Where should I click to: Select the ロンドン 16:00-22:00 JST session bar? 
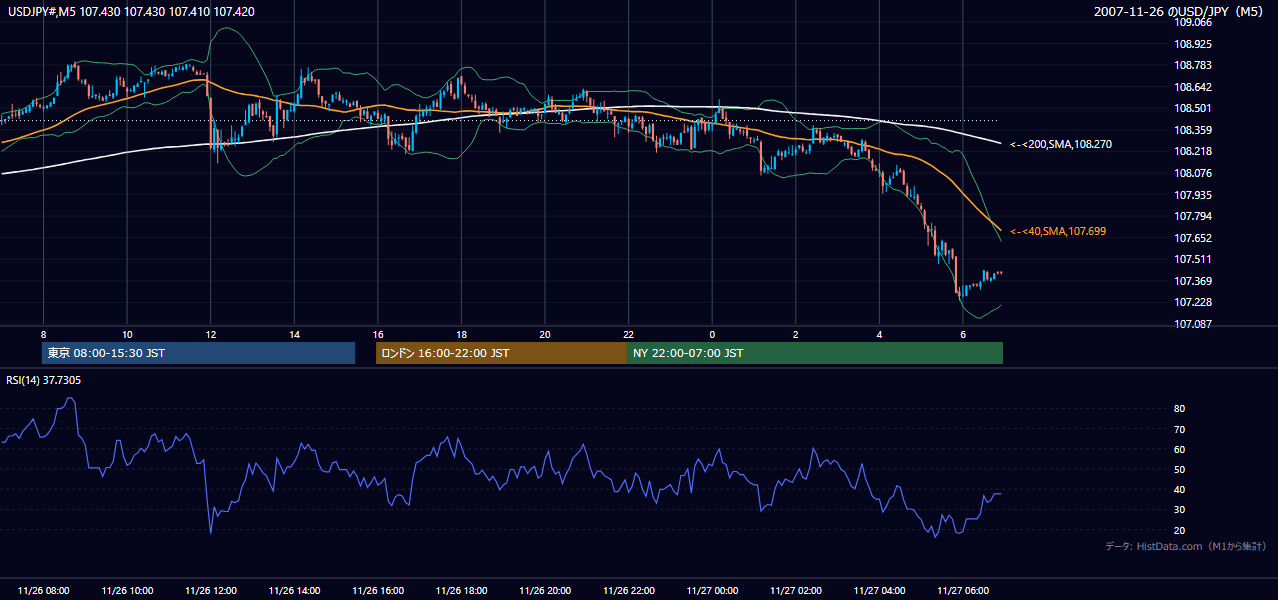[x=501, y=353]
